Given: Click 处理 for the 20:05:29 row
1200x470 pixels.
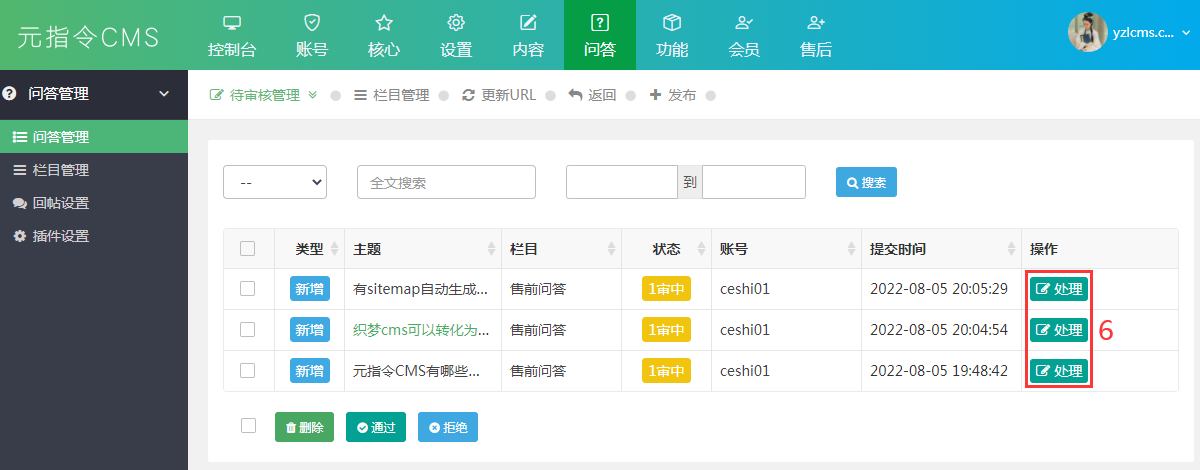Looking at the screenshot, I should coord(1059,289).
